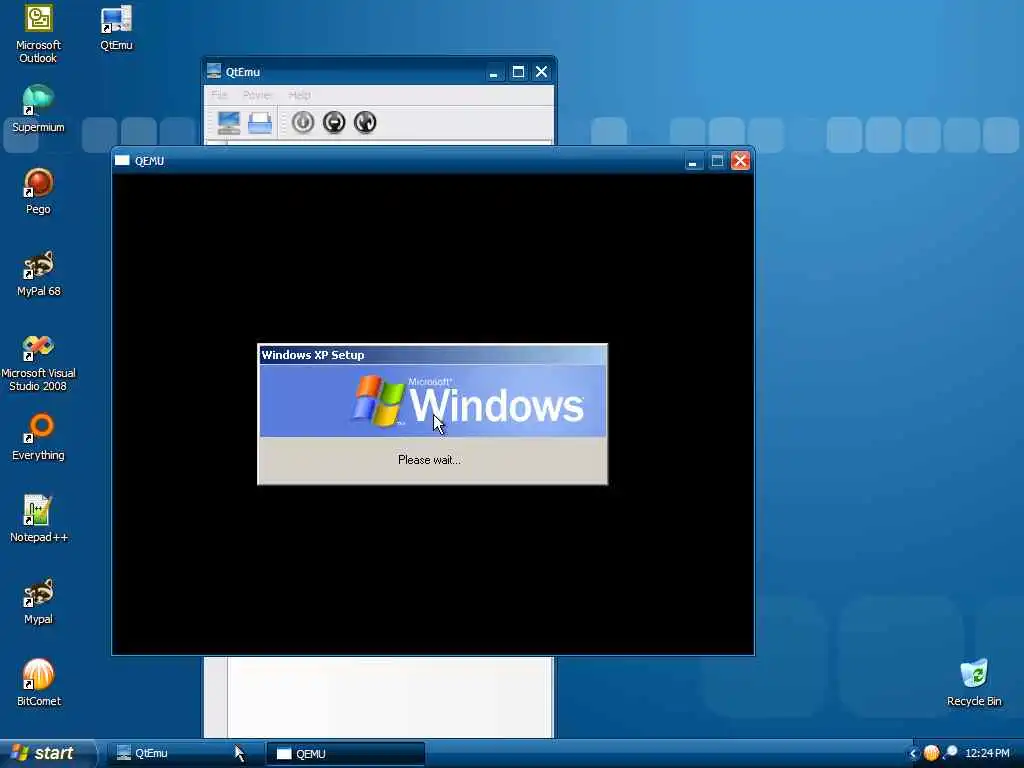
Task: Open the Help menu in QtEmu
Action: [x=300, y=95]
